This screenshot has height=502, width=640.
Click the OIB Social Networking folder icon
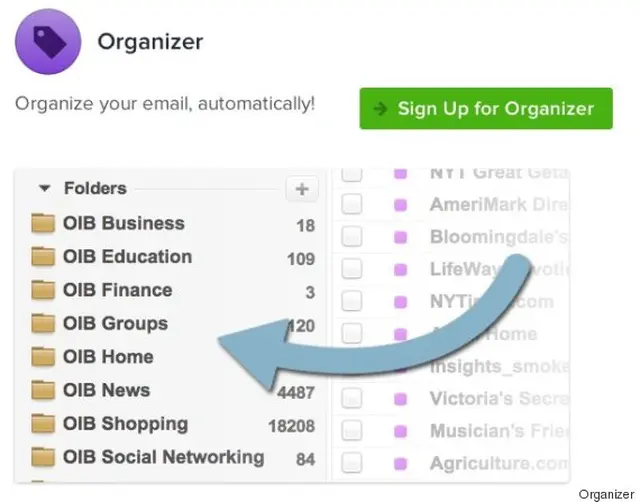[x=43, y=457]
